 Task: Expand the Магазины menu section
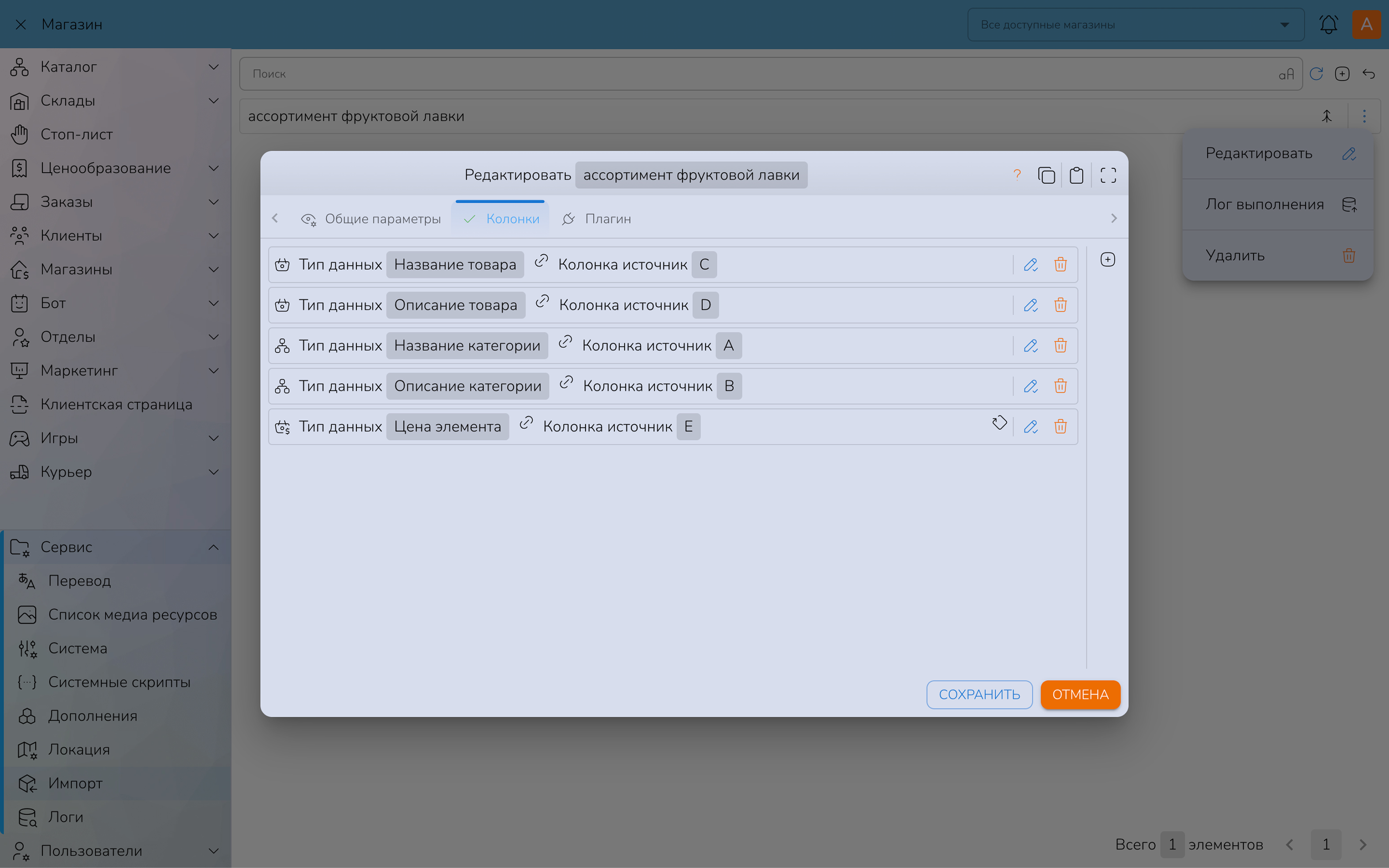pyautogui.click(x=115, y=269)
